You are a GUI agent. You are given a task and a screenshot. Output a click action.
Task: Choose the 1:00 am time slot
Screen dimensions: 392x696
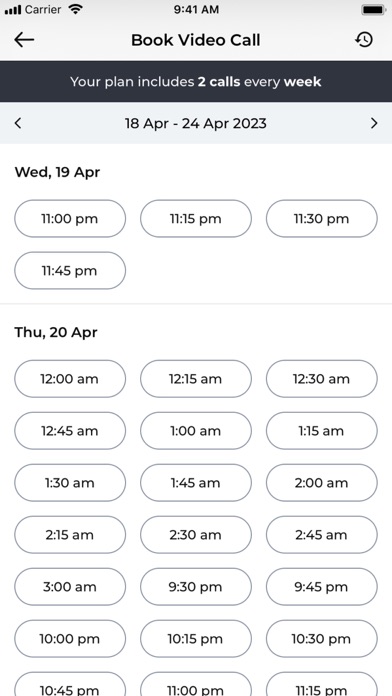point(196,431)
